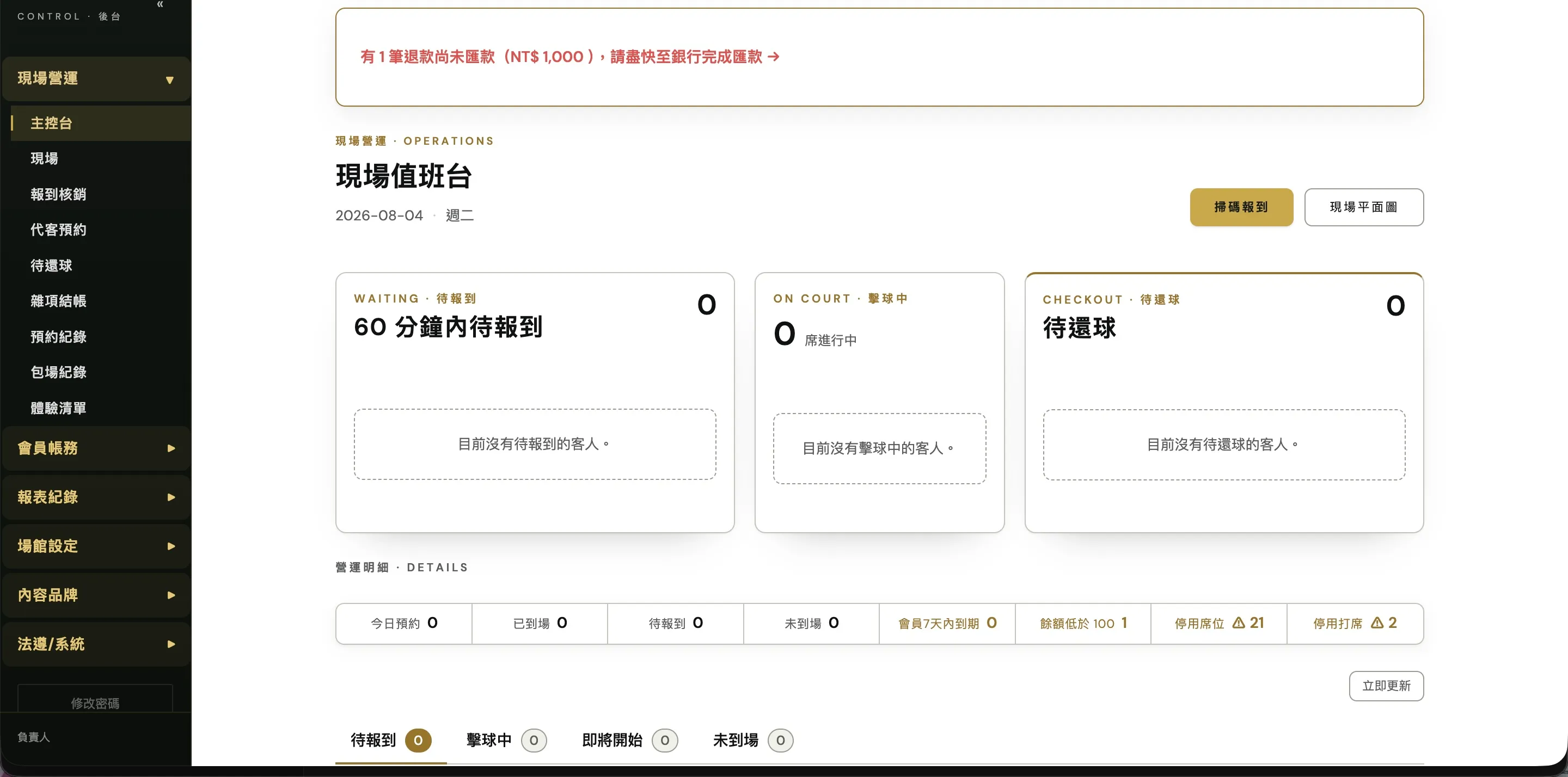1568x777 pixels.
Task: Click the 修改密碼 button
Action: point(95,700)
